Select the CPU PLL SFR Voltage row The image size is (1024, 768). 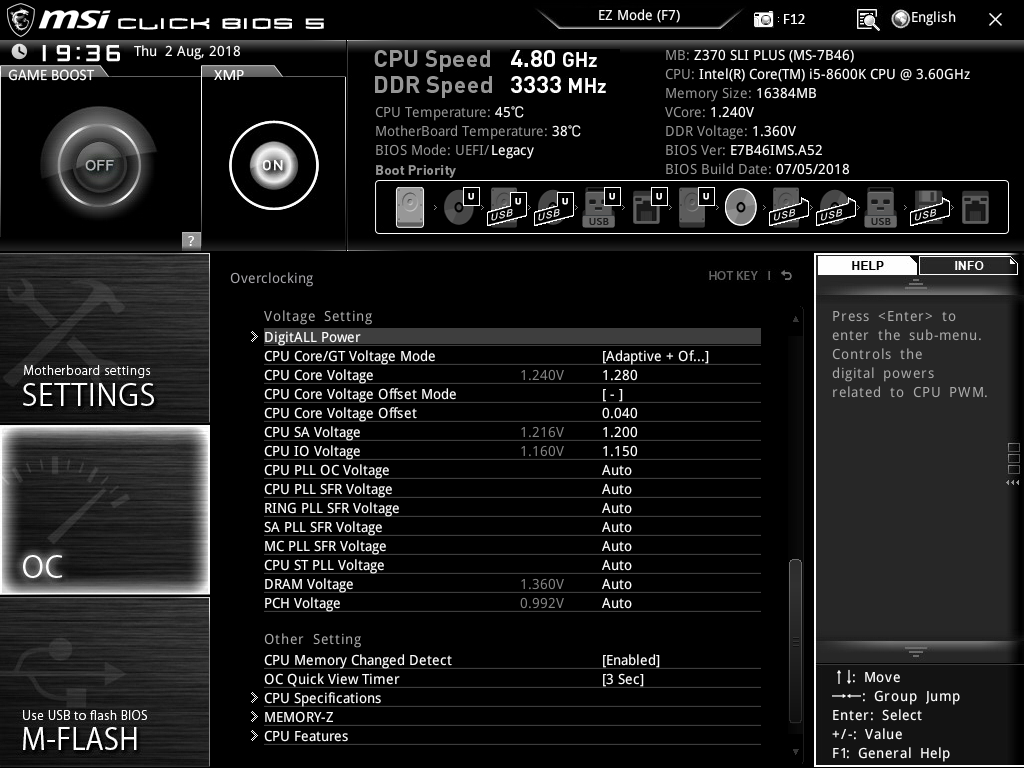(x=512, y=489)
